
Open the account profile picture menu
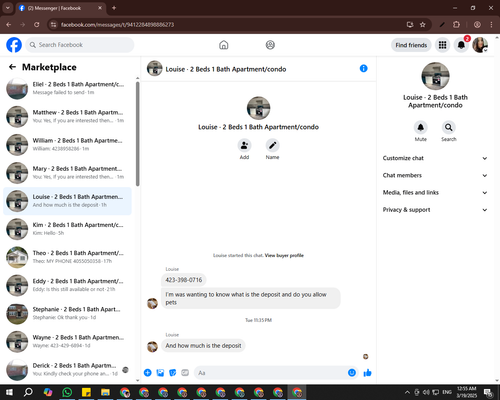click(x=480, y=45)
